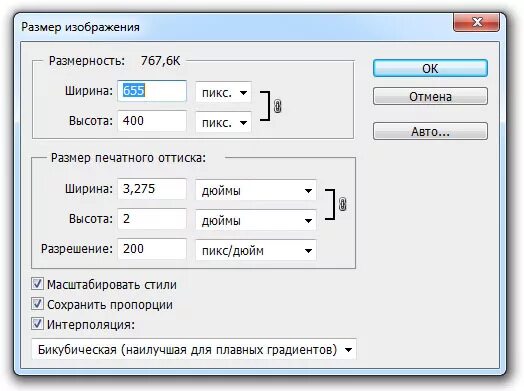This screenshot has width=524, height=391.
Task: Click the Размер печатного оттиска group label
Action: (128, 158)
